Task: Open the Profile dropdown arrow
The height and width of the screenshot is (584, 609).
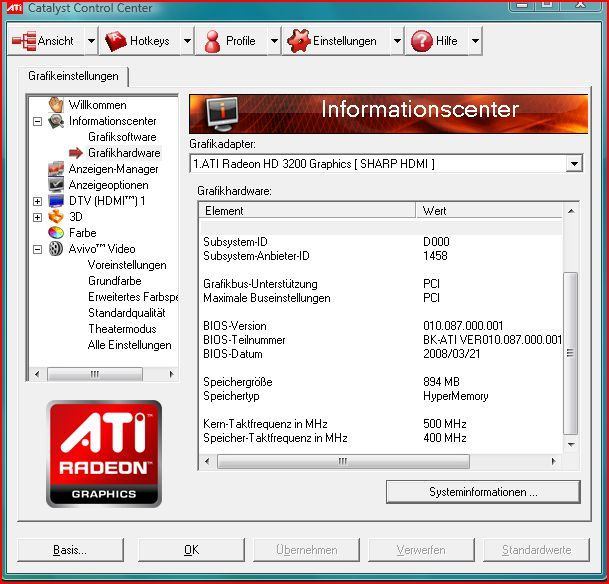Action: point(274,41)
